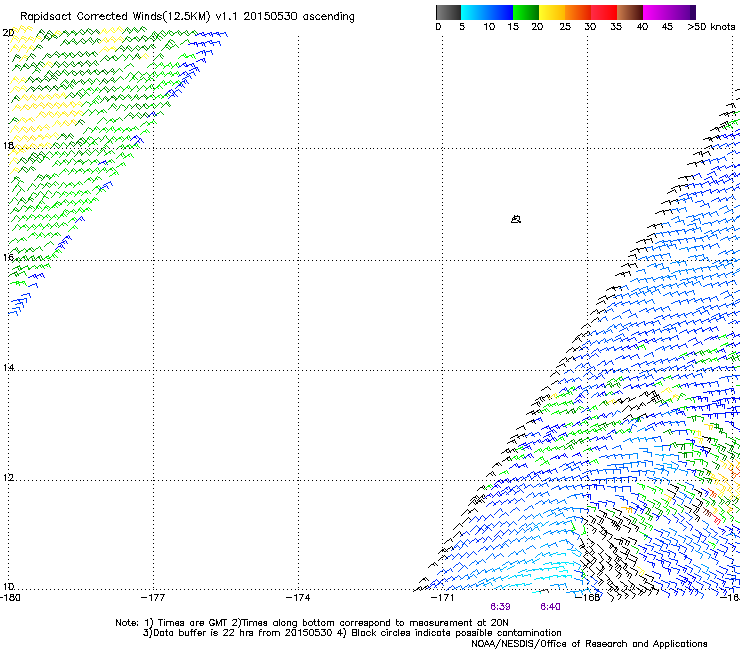Click the 'Times are GMT' note line
Viewport: 740px width, 650px height.
[311, 623]
